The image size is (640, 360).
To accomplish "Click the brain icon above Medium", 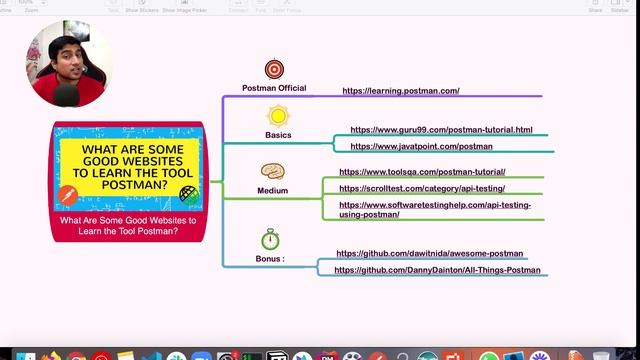I will pyautogui.click(x=273, y=171).
